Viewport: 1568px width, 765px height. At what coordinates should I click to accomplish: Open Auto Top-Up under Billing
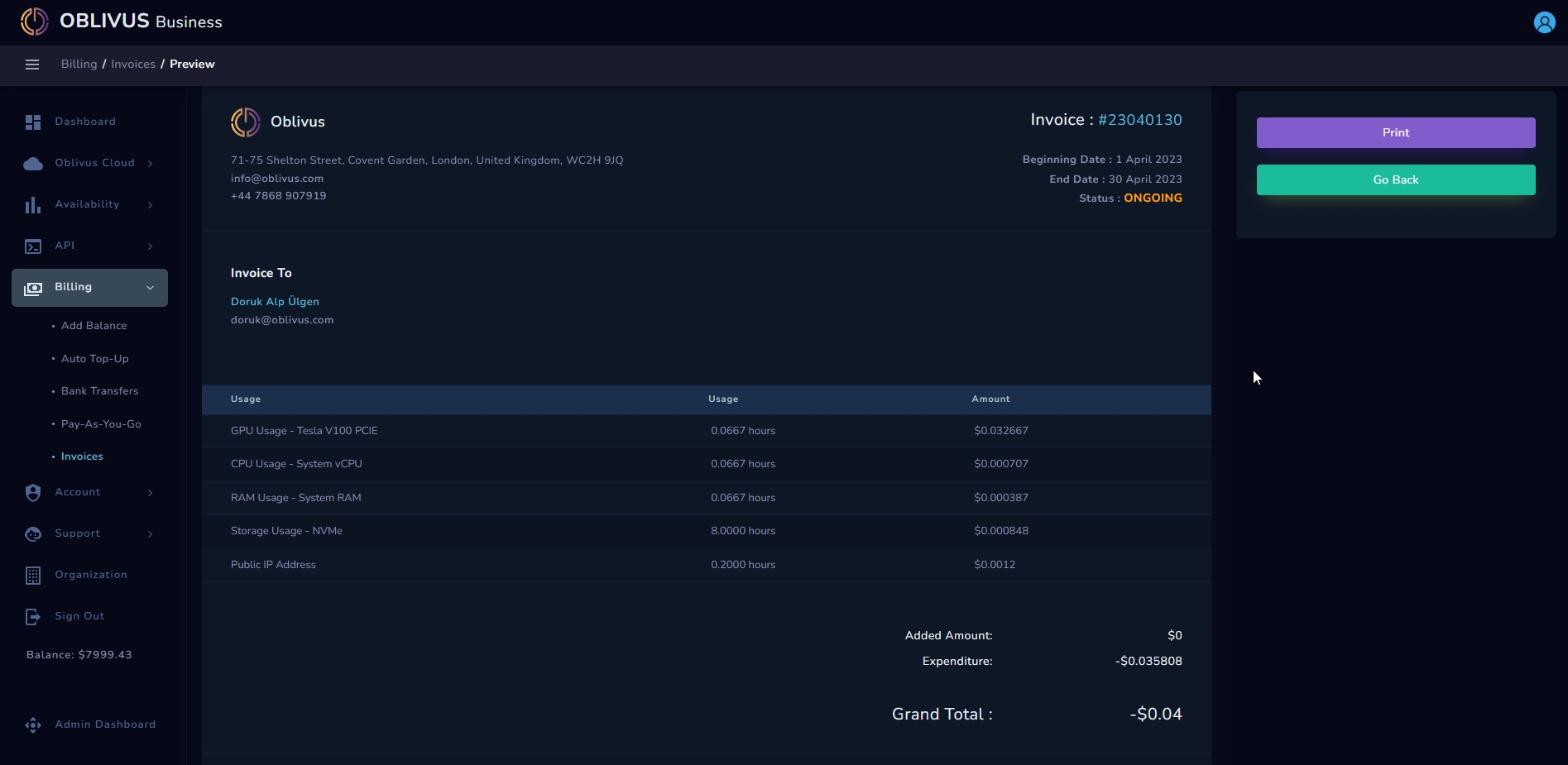(x=95, y=359)
